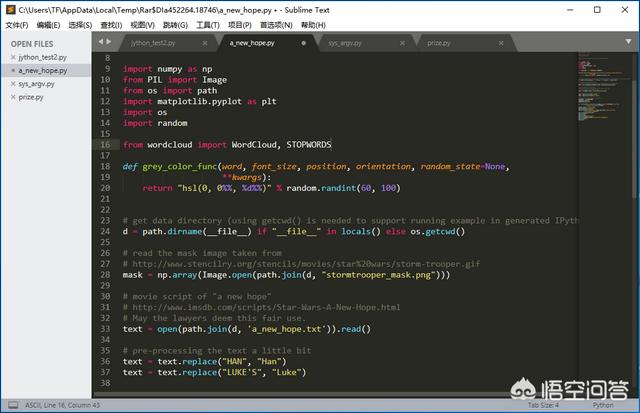Select a_new_hope.py in sidebar open files
This screenshot has height=413, width=640.
(x=42, y=71)
